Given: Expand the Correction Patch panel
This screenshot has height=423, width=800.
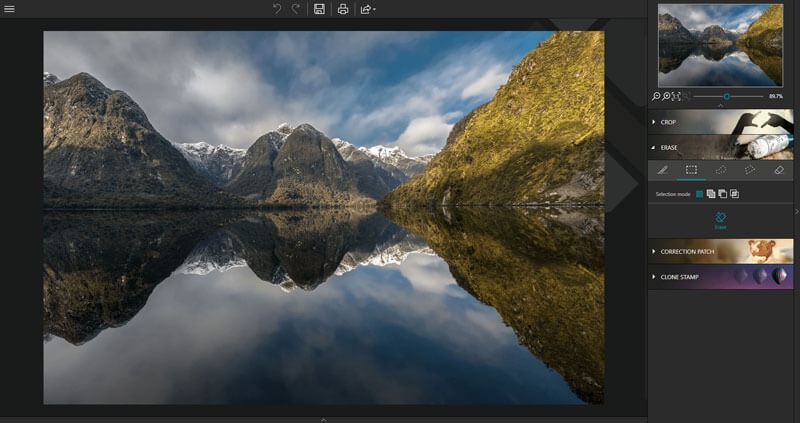Looking at the screenshot, I should 720,252.
